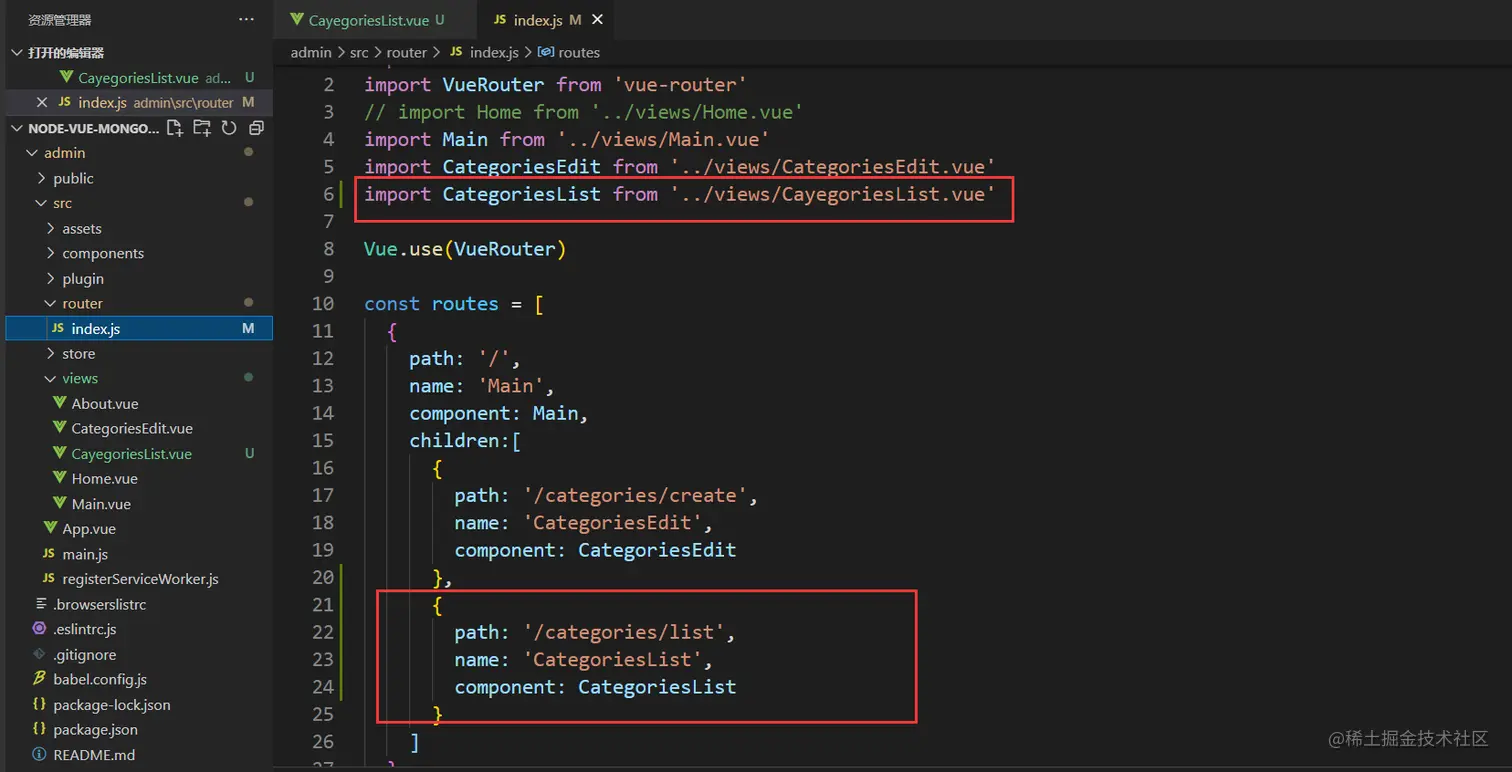Click the New Folder icon in Explorer
Screen dimensions: 1512x772
click(x=202, y=128)
